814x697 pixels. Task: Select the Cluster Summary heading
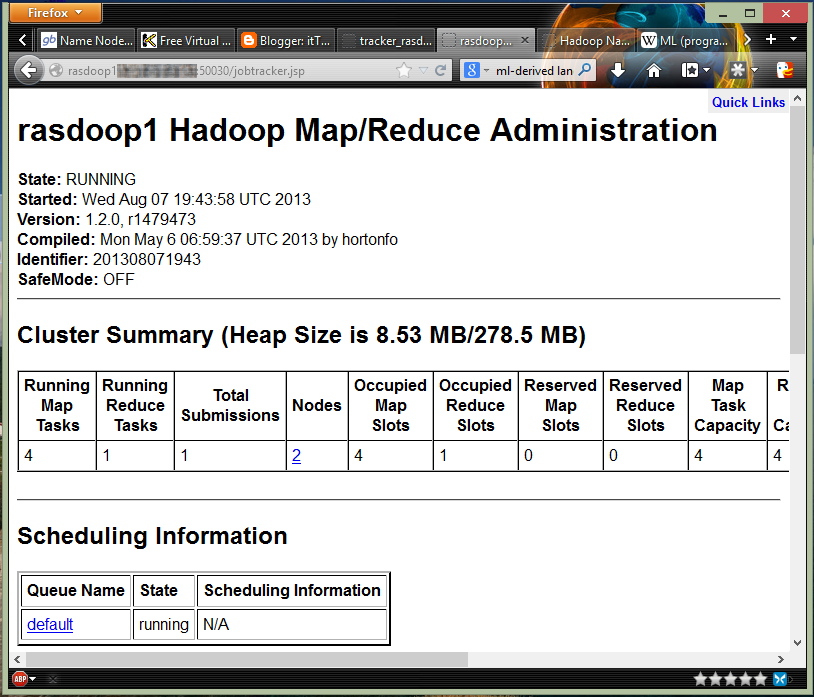coord(302,335)
